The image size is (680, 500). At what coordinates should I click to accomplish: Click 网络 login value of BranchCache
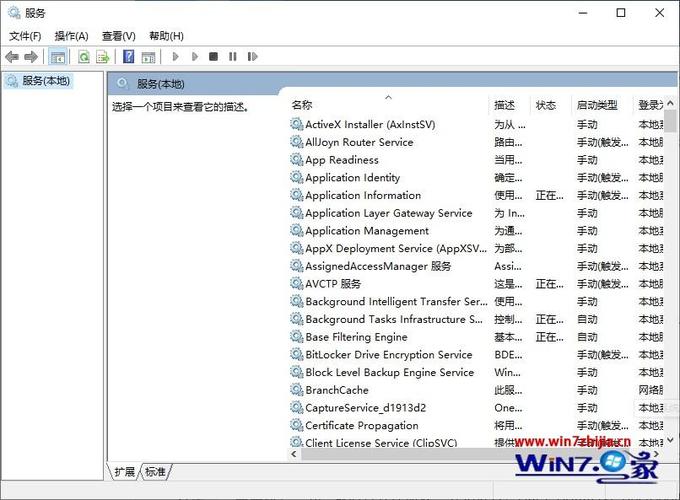pyautogui.click(x=651, y=390)
